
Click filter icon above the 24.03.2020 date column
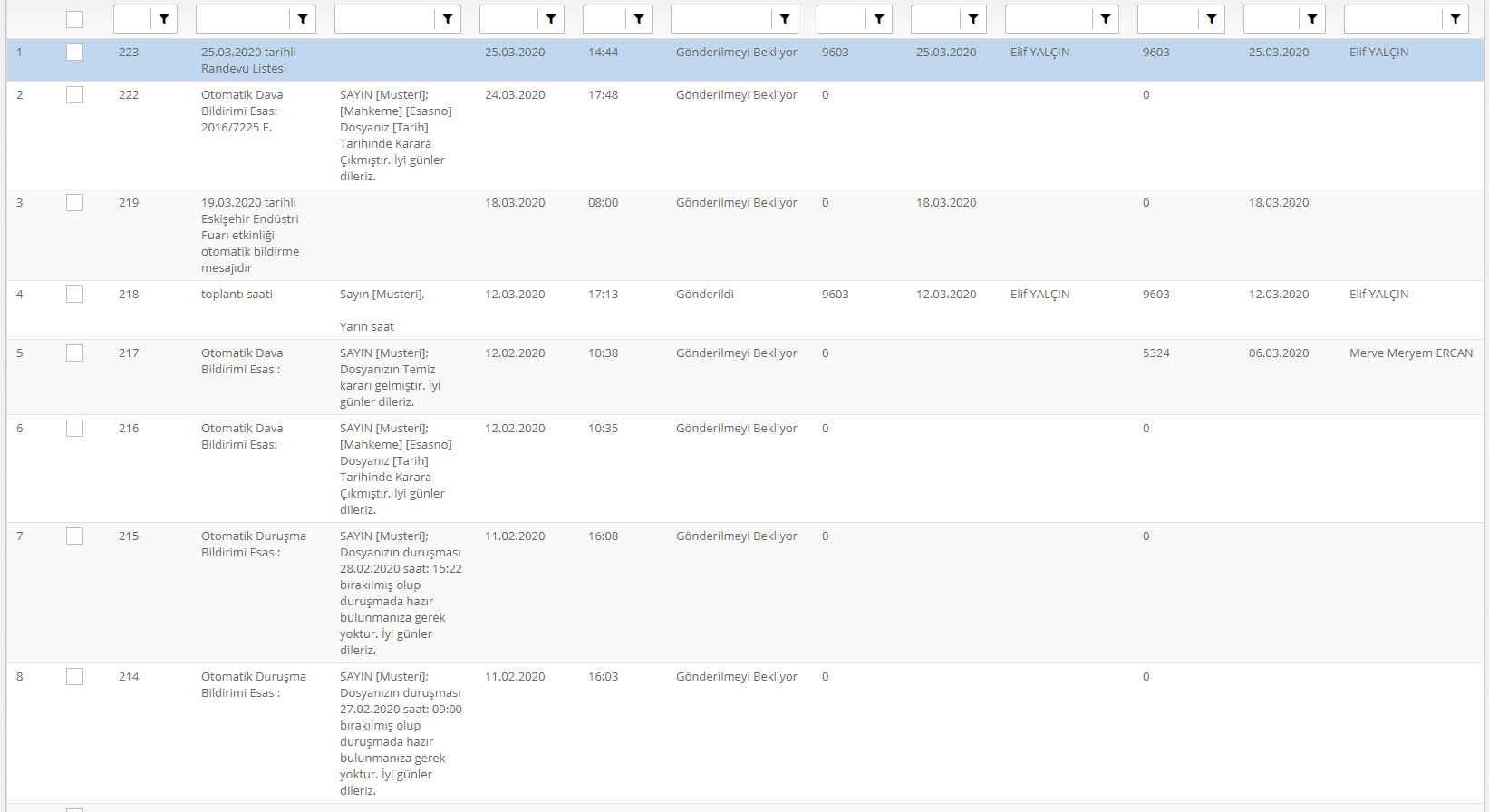click(551, 19)
